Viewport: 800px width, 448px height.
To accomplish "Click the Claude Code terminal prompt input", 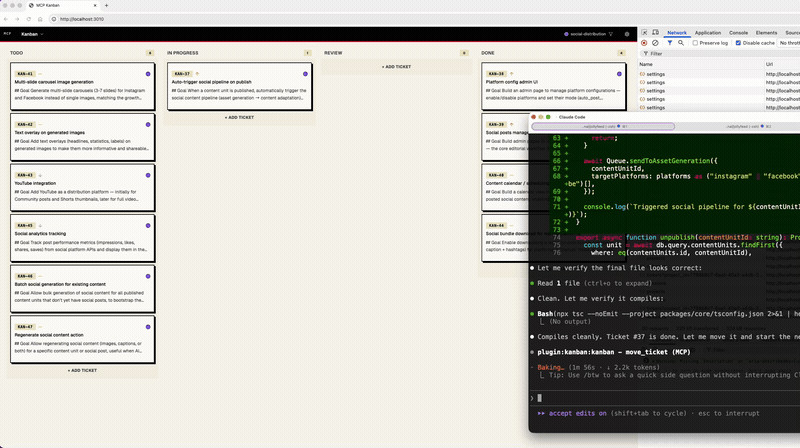I will click(x=666, y=398).
